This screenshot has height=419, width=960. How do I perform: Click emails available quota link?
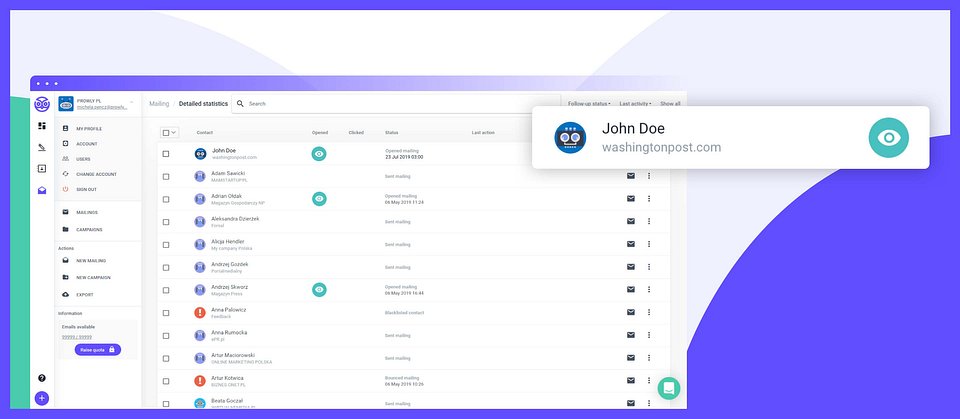tap(77, 338)
